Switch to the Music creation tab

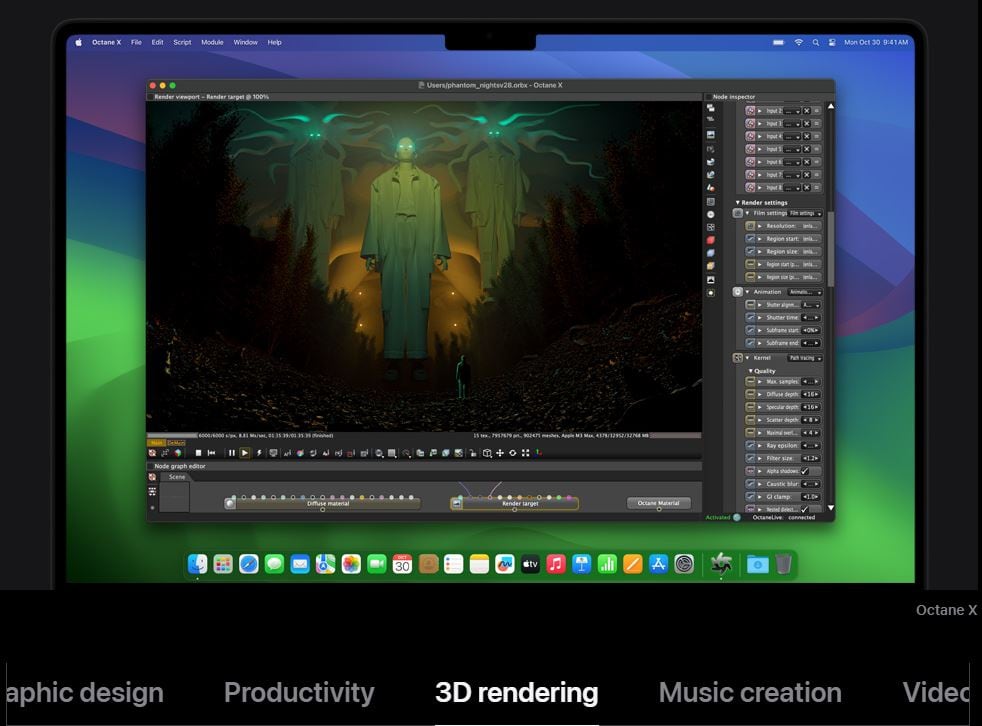[750, 692]
